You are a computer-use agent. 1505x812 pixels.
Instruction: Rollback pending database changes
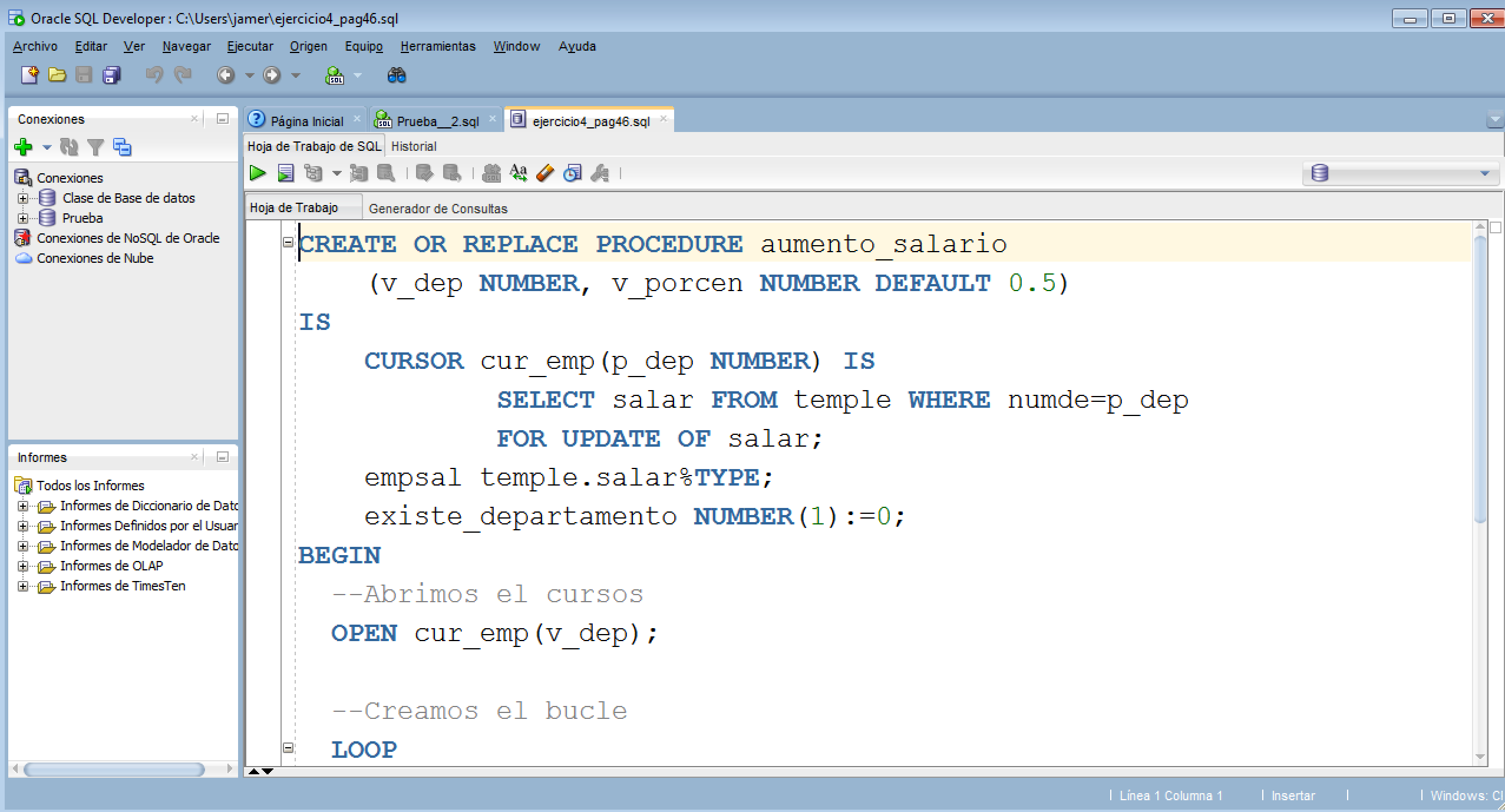pos(451,173)
